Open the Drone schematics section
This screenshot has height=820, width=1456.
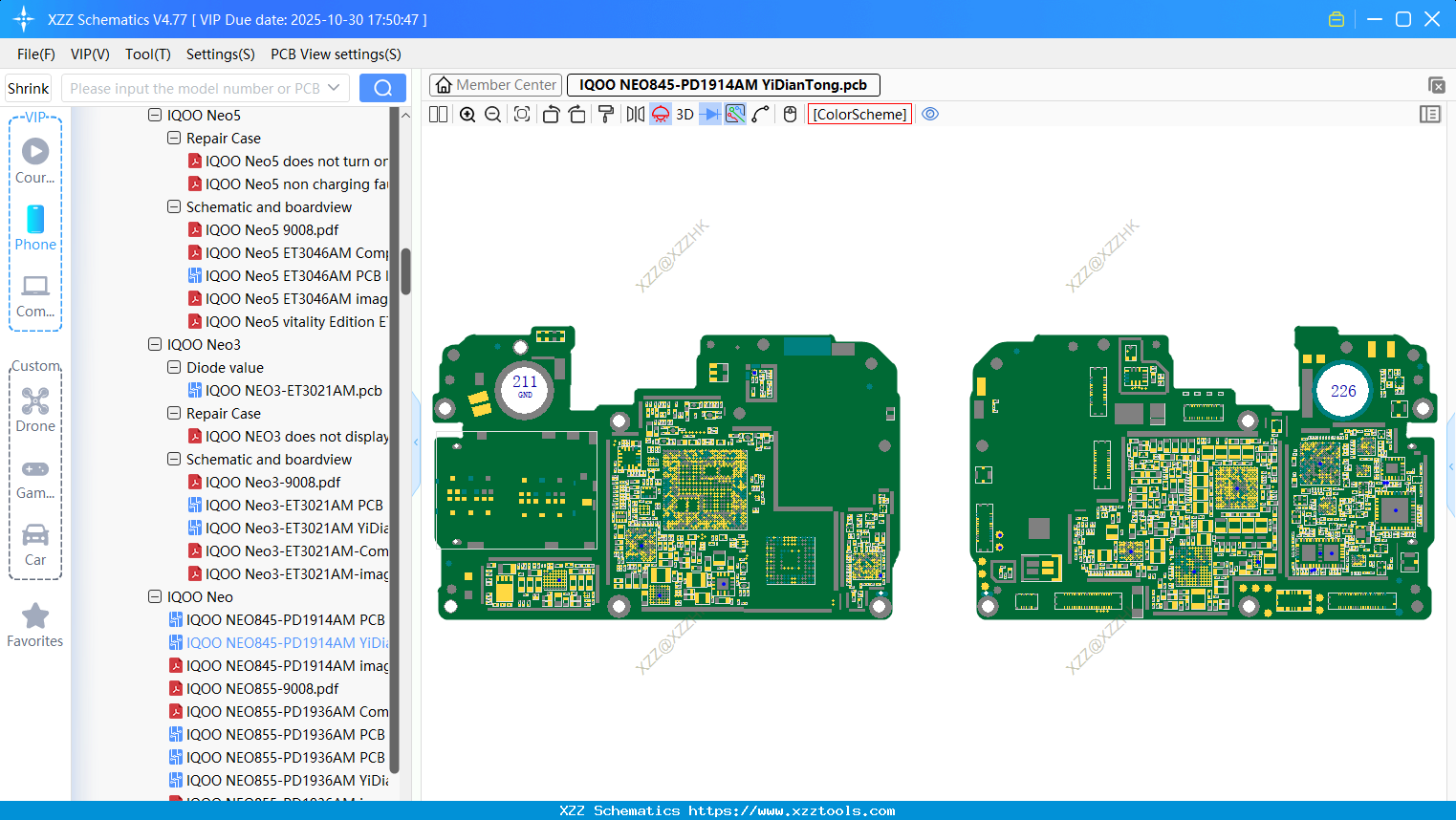(x=35, y=408)
